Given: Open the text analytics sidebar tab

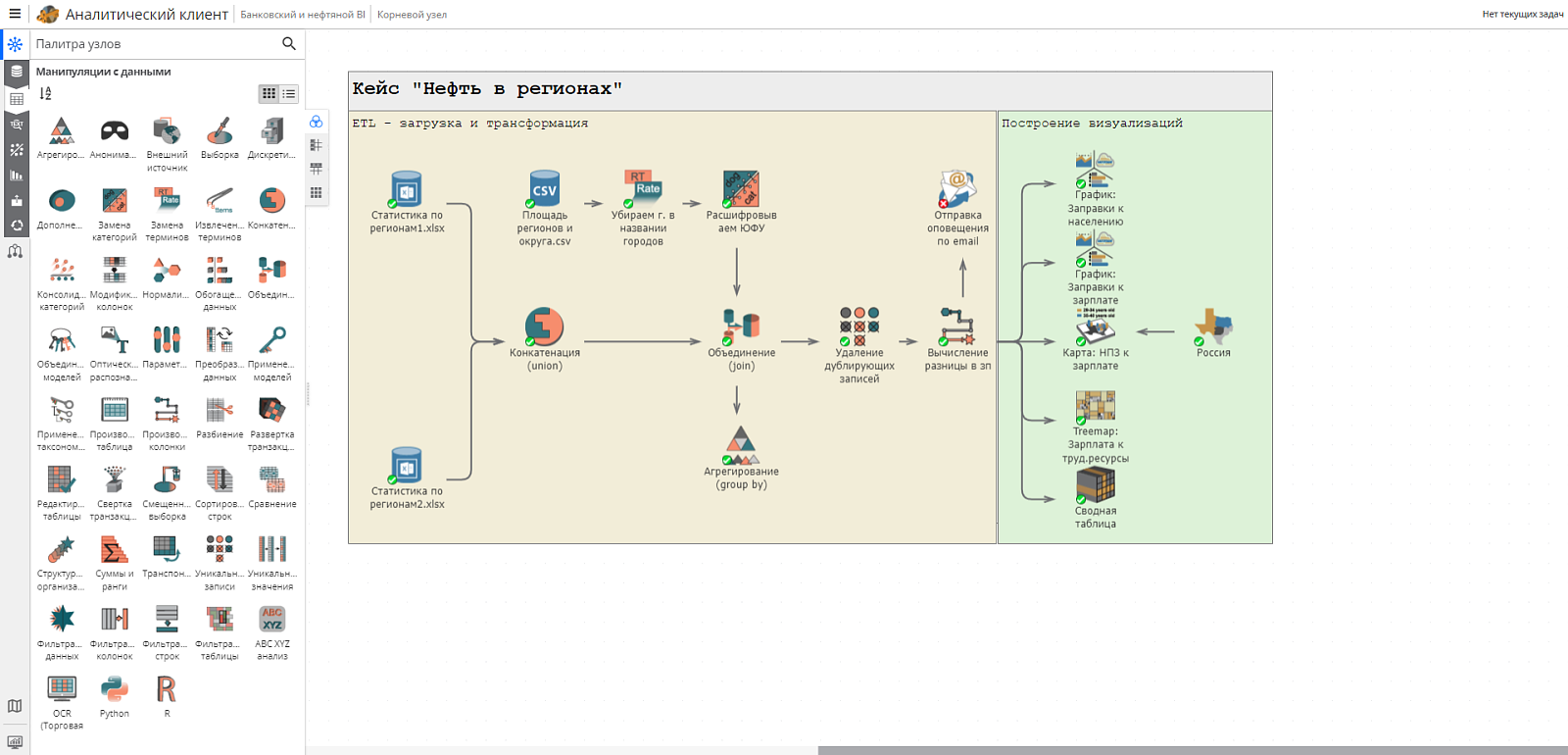Looking at the screenshot, I should point(16,125).
